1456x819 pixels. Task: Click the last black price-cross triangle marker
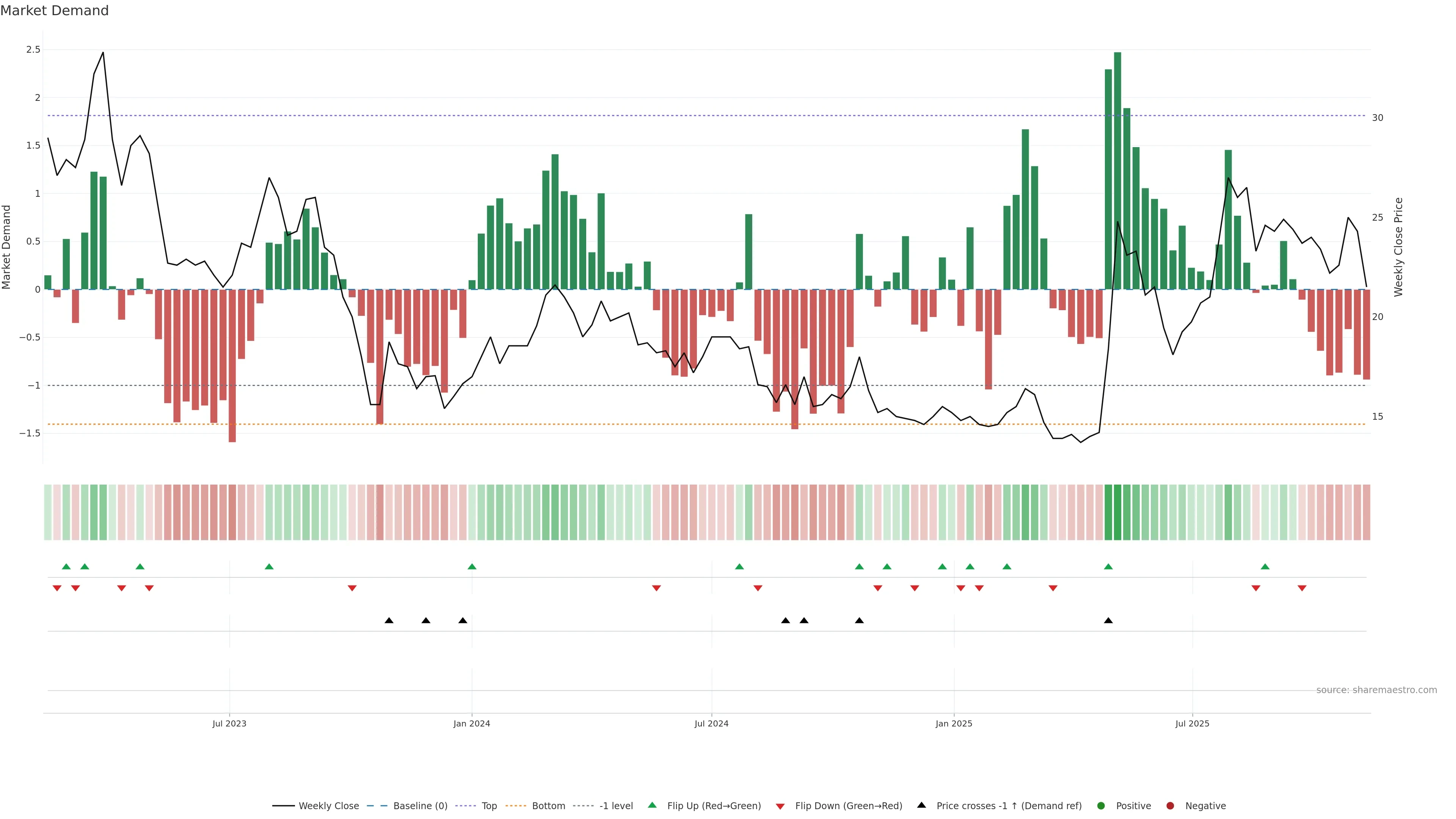1108,620
